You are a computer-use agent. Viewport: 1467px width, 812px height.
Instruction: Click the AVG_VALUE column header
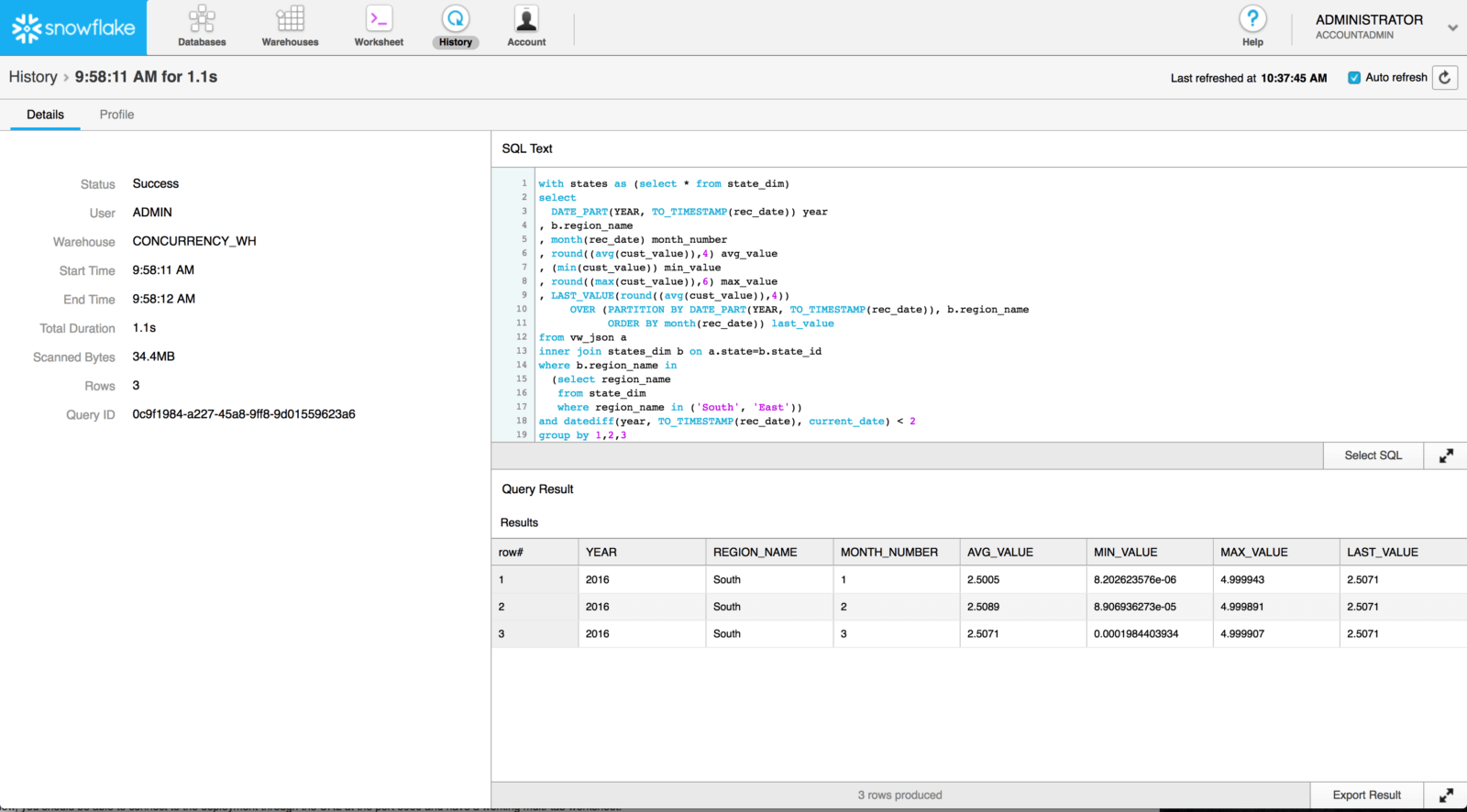point(999,553)
